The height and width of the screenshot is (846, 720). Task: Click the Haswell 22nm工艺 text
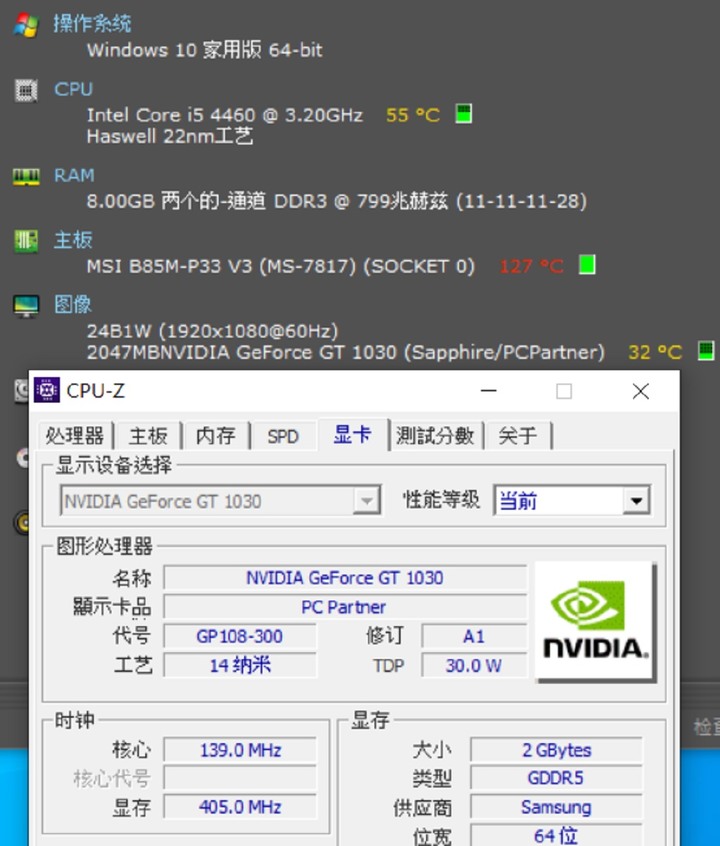169,136
